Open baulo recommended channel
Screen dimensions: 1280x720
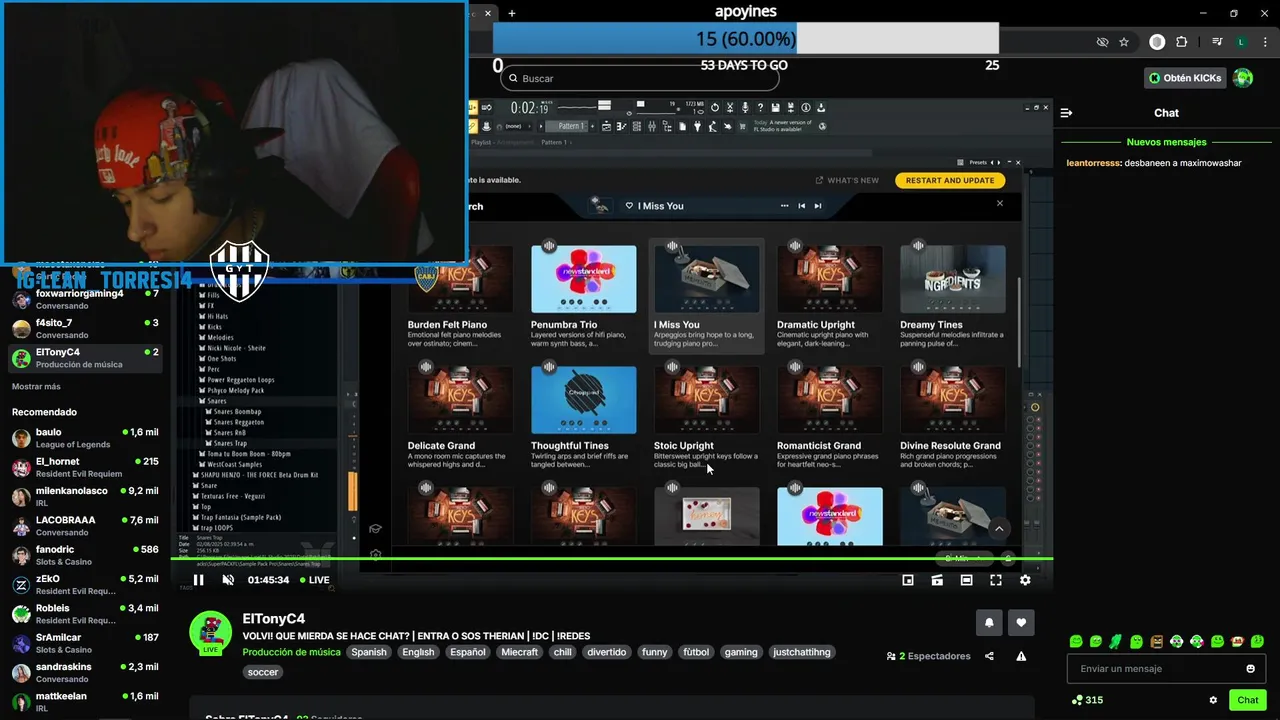tap(84, 438)
